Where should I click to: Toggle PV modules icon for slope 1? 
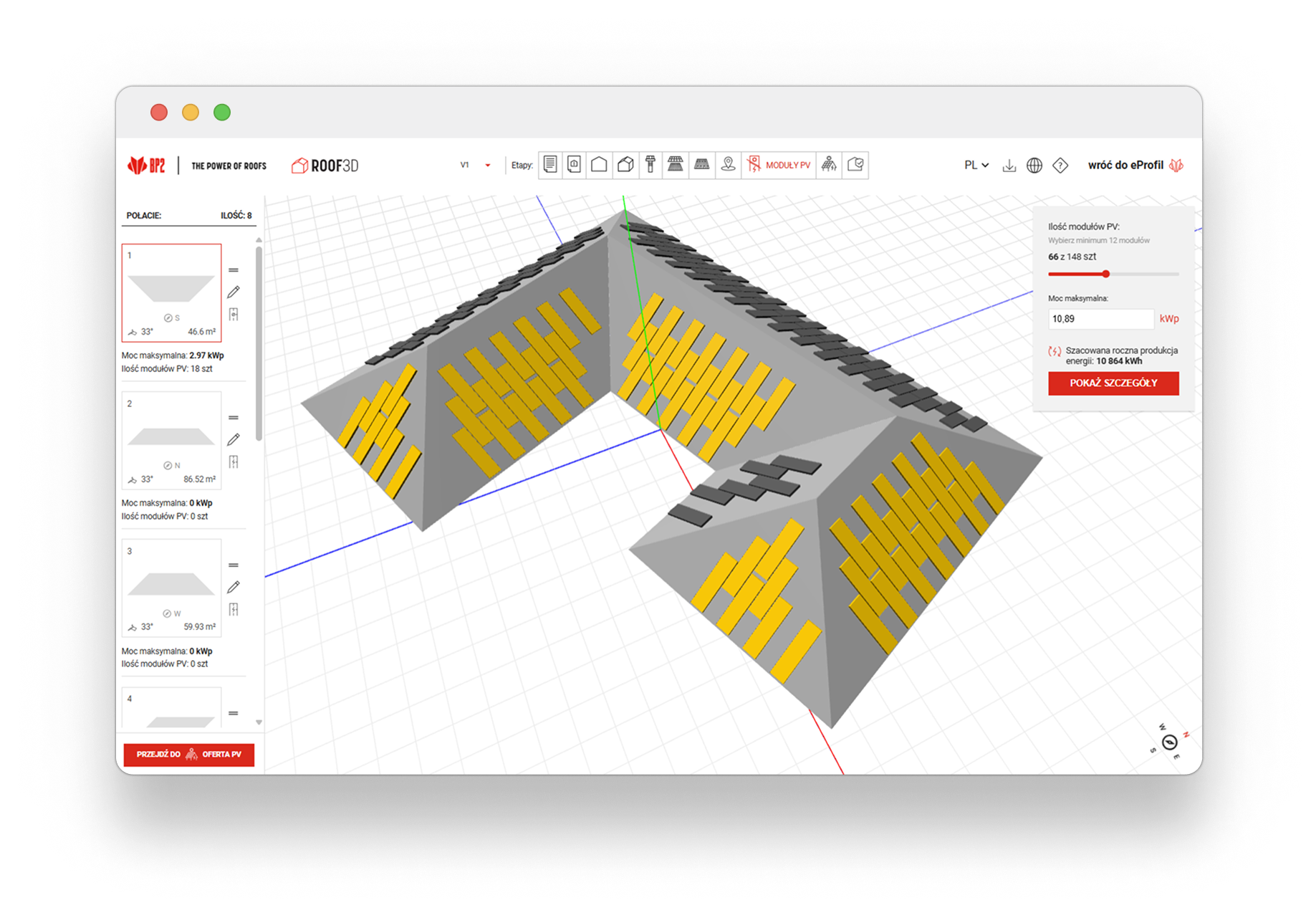coord(234,314)
